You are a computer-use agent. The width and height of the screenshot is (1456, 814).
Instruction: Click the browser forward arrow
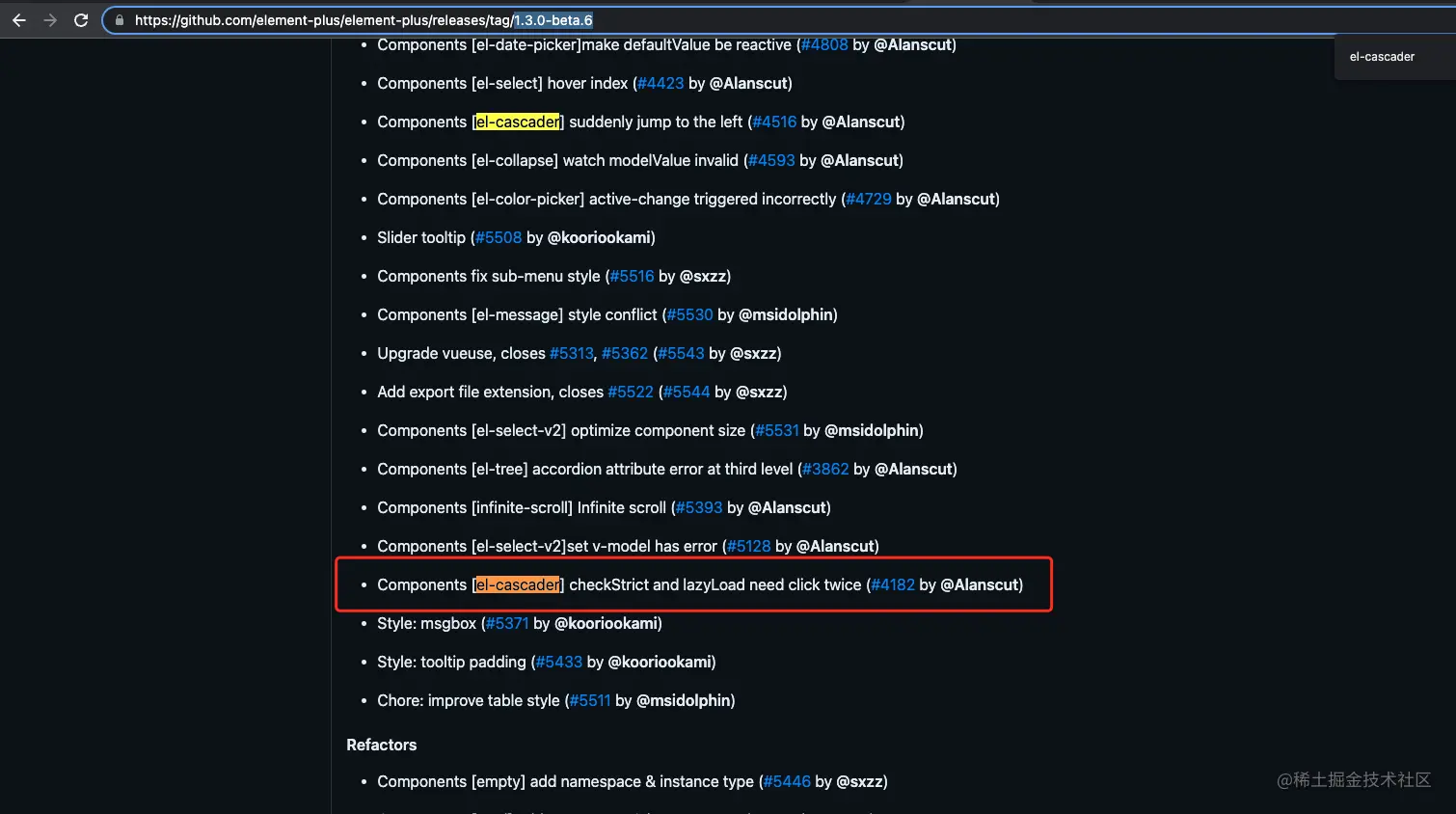50,20
